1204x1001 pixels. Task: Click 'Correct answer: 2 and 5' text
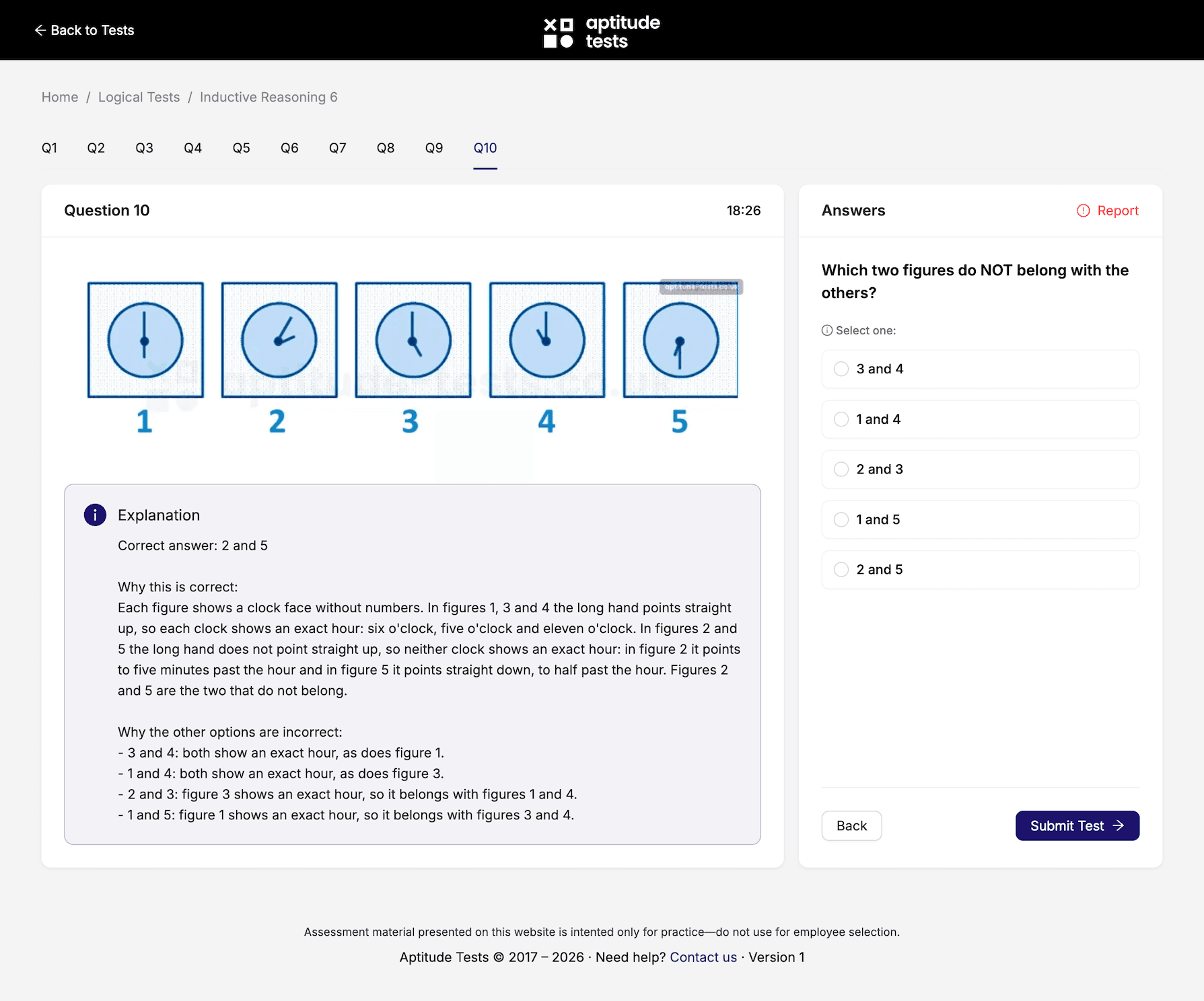point(192,546)
